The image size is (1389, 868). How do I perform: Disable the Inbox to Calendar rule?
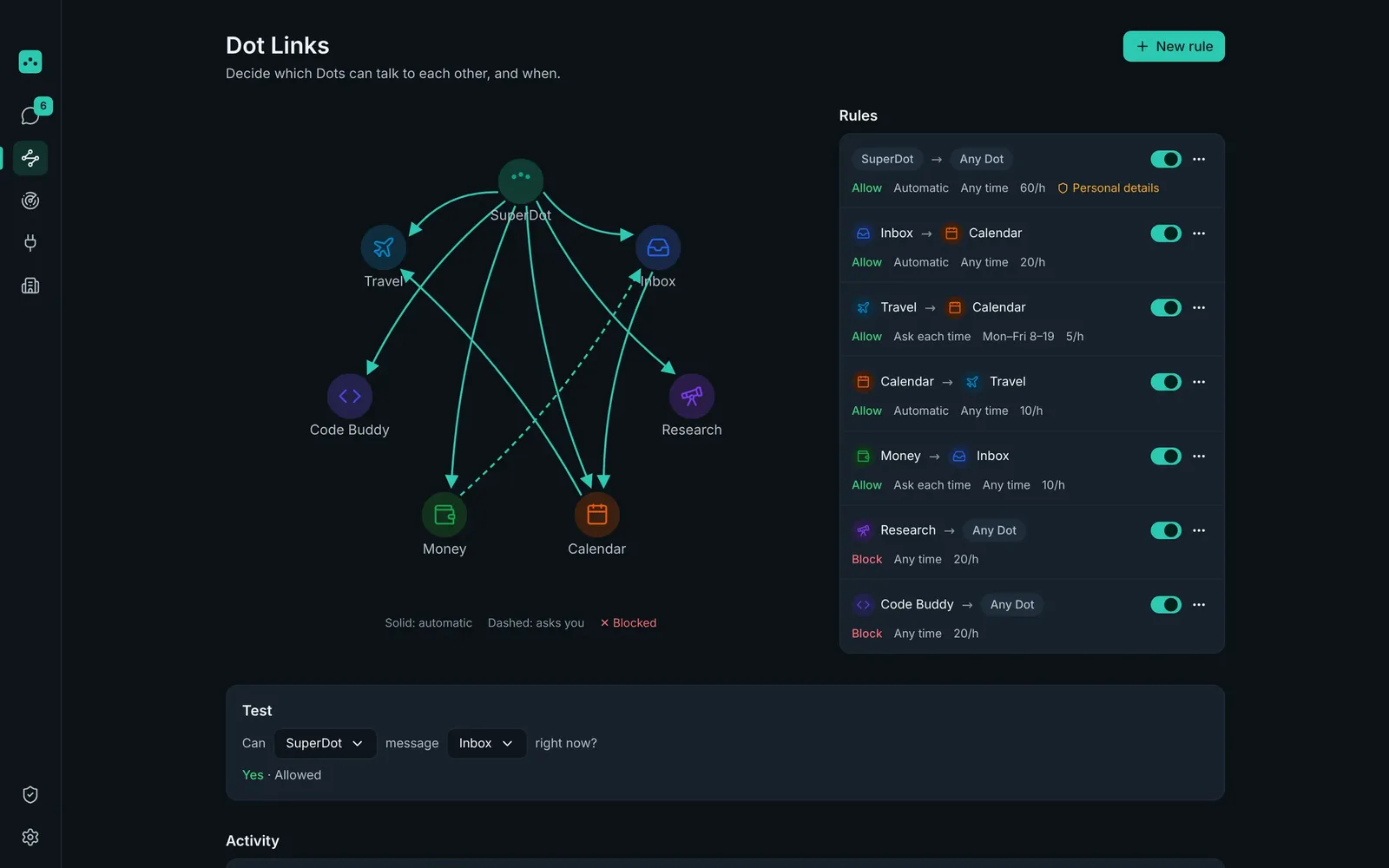[x=1166, y=233]
